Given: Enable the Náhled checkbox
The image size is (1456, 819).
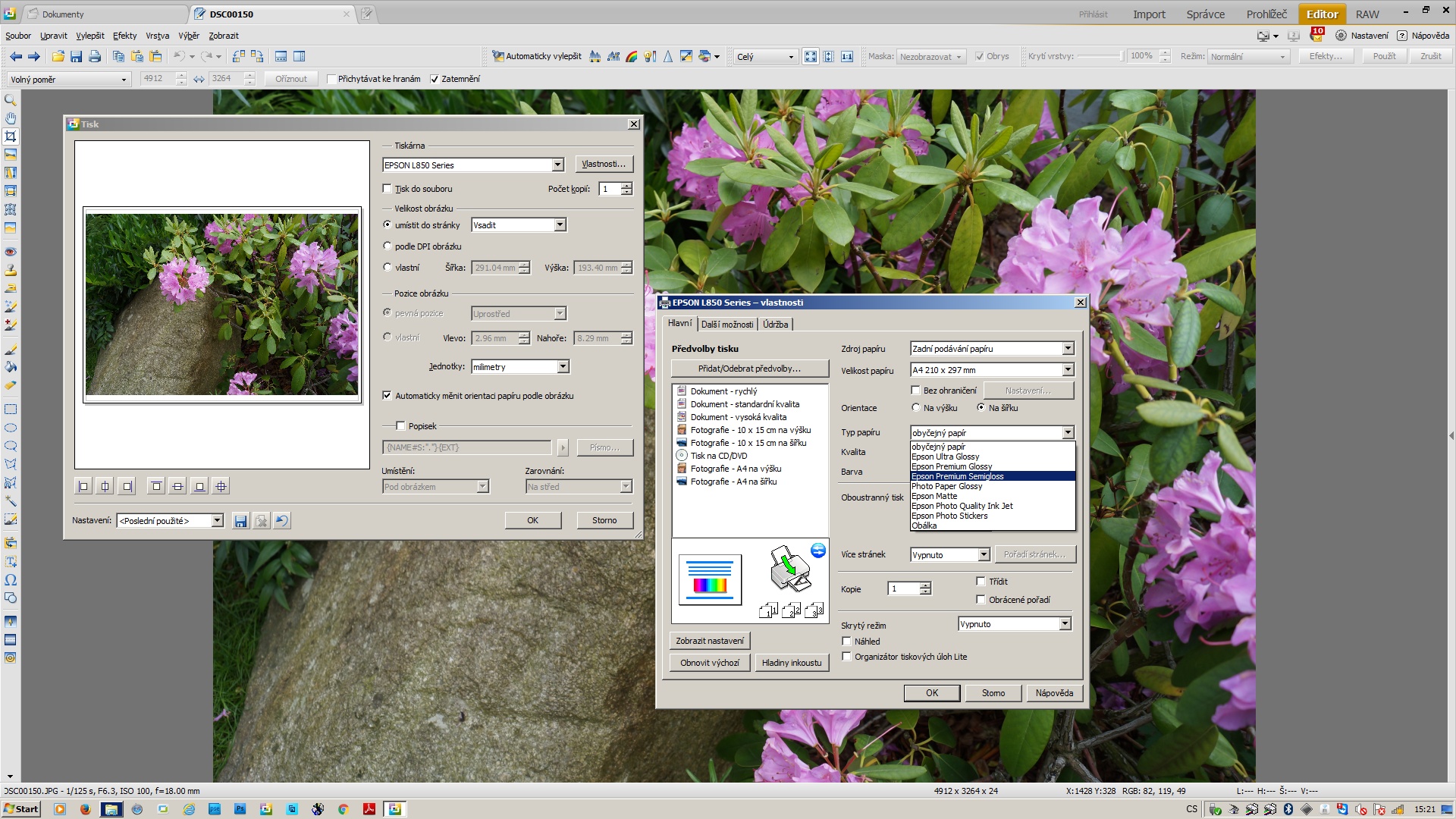Looking at the screenshot, I should 847,642.
